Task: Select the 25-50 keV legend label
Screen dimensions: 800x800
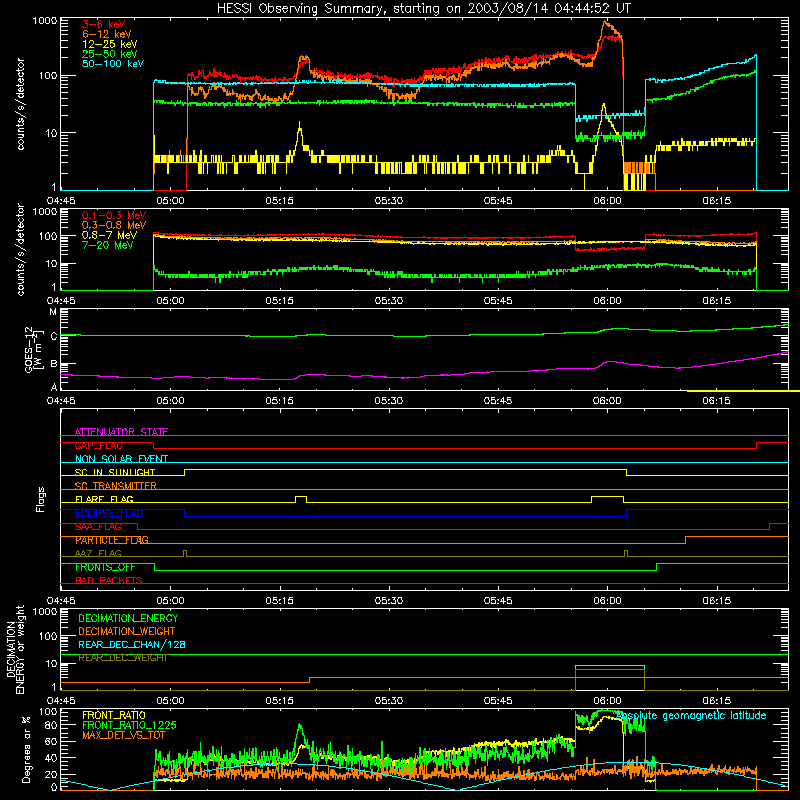Action: (110, 54)
